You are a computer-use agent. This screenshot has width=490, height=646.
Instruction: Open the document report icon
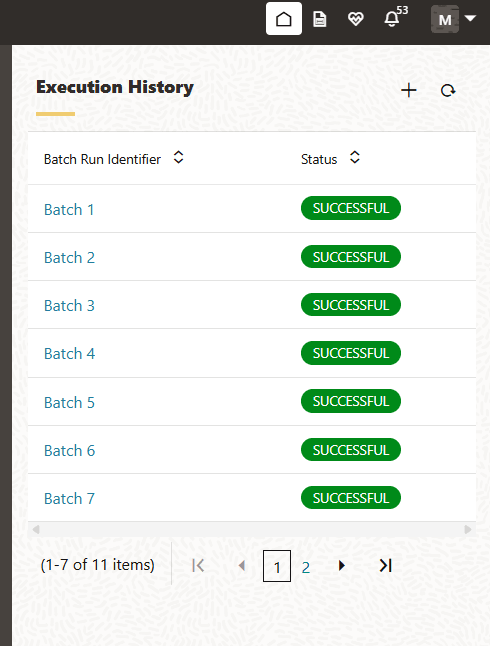coord(319,19)
